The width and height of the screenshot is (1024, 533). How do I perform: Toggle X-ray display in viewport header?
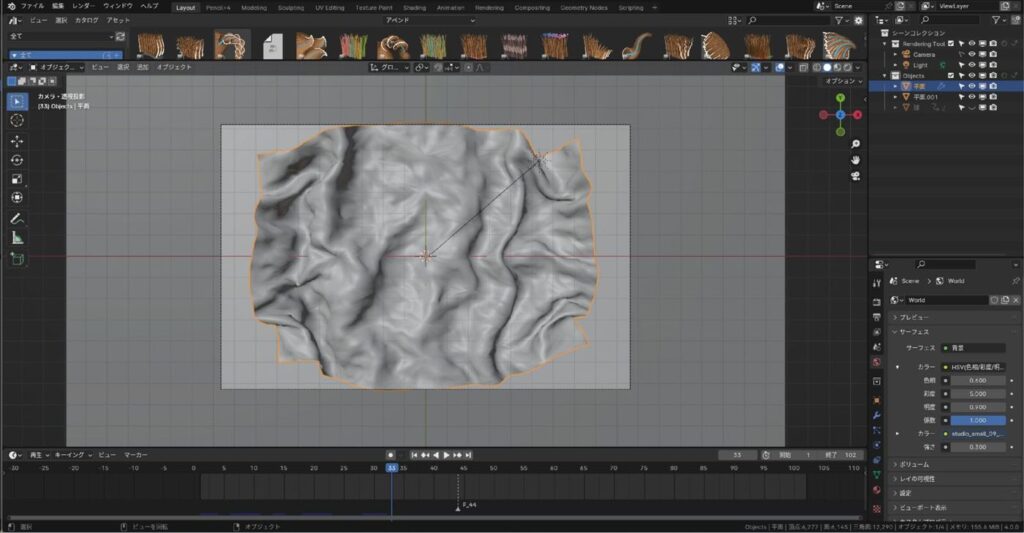pos(804,67)
